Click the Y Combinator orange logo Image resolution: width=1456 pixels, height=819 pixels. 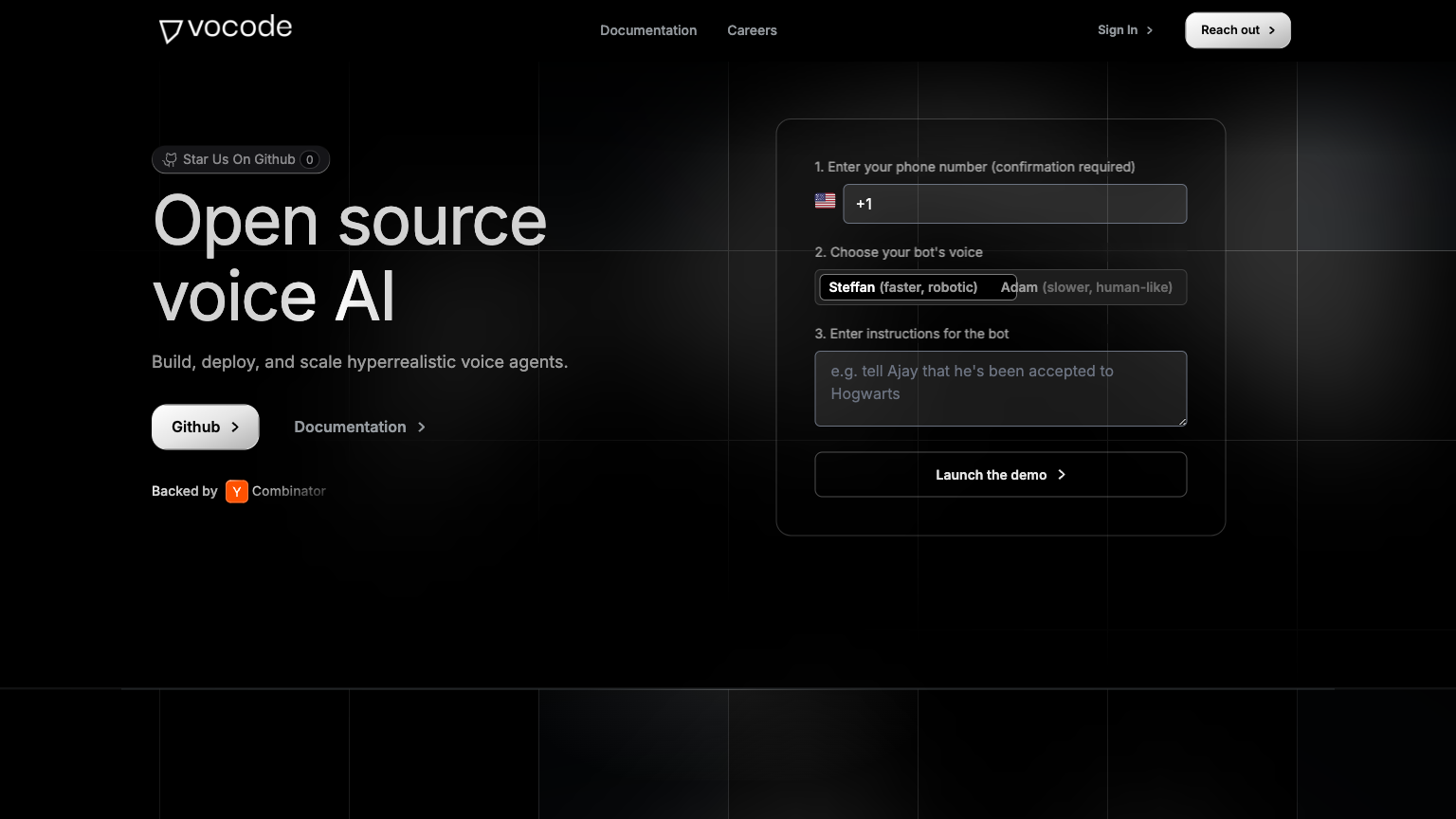click(237, 491)
